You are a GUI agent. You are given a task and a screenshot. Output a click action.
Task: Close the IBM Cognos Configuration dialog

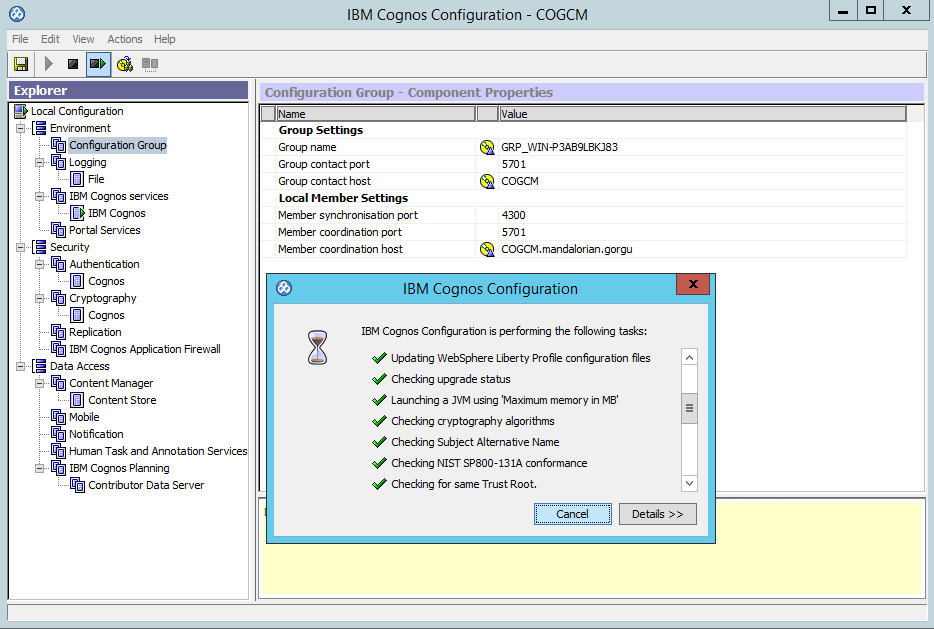[x=693, y=284]
